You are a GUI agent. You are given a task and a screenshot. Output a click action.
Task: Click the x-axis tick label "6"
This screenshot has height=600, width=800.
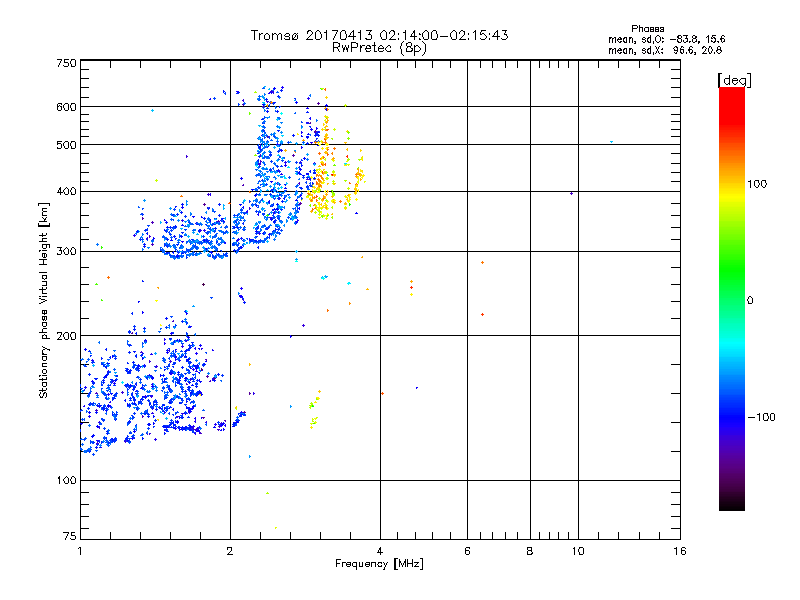tap(467, 551)
